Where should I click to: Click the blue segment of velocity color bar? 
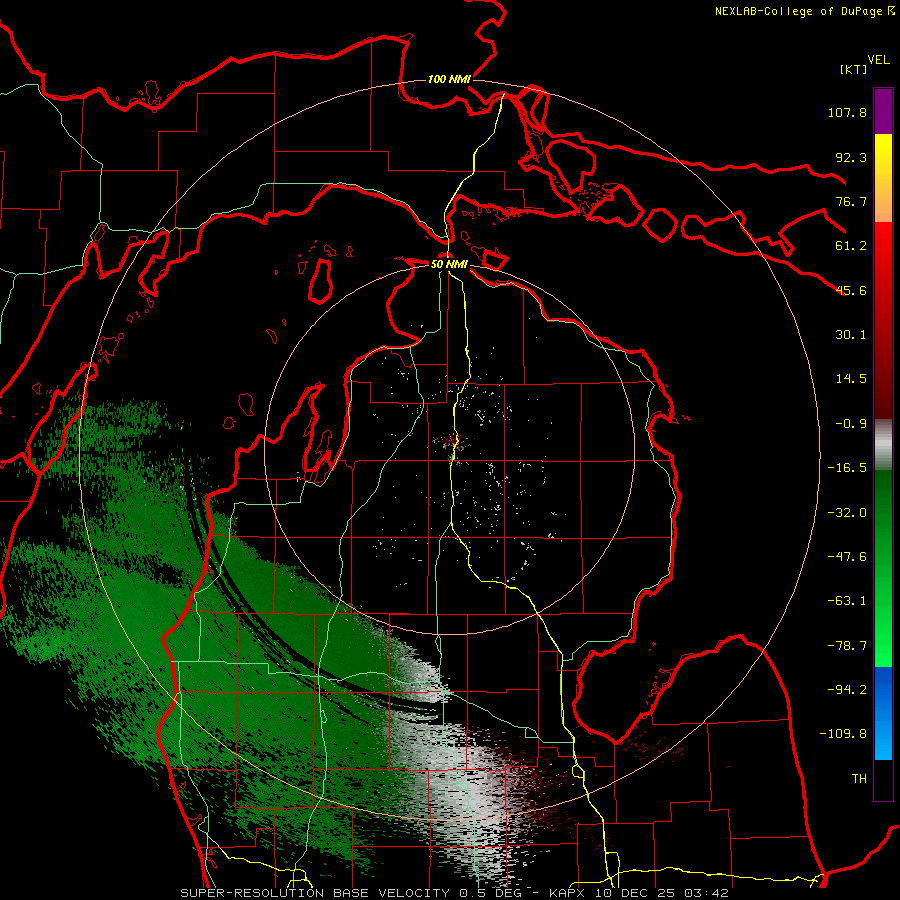(883, 713)
